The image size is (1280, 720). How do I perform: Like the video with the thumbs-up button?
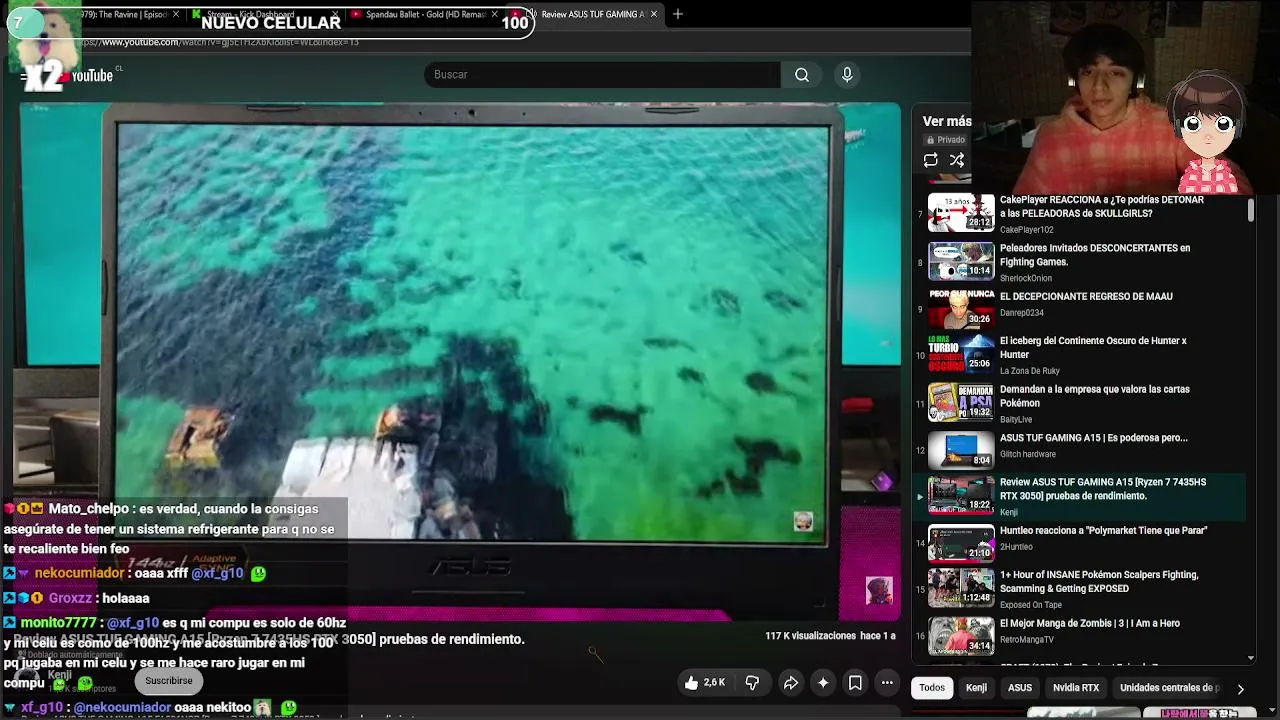[705, 683]
